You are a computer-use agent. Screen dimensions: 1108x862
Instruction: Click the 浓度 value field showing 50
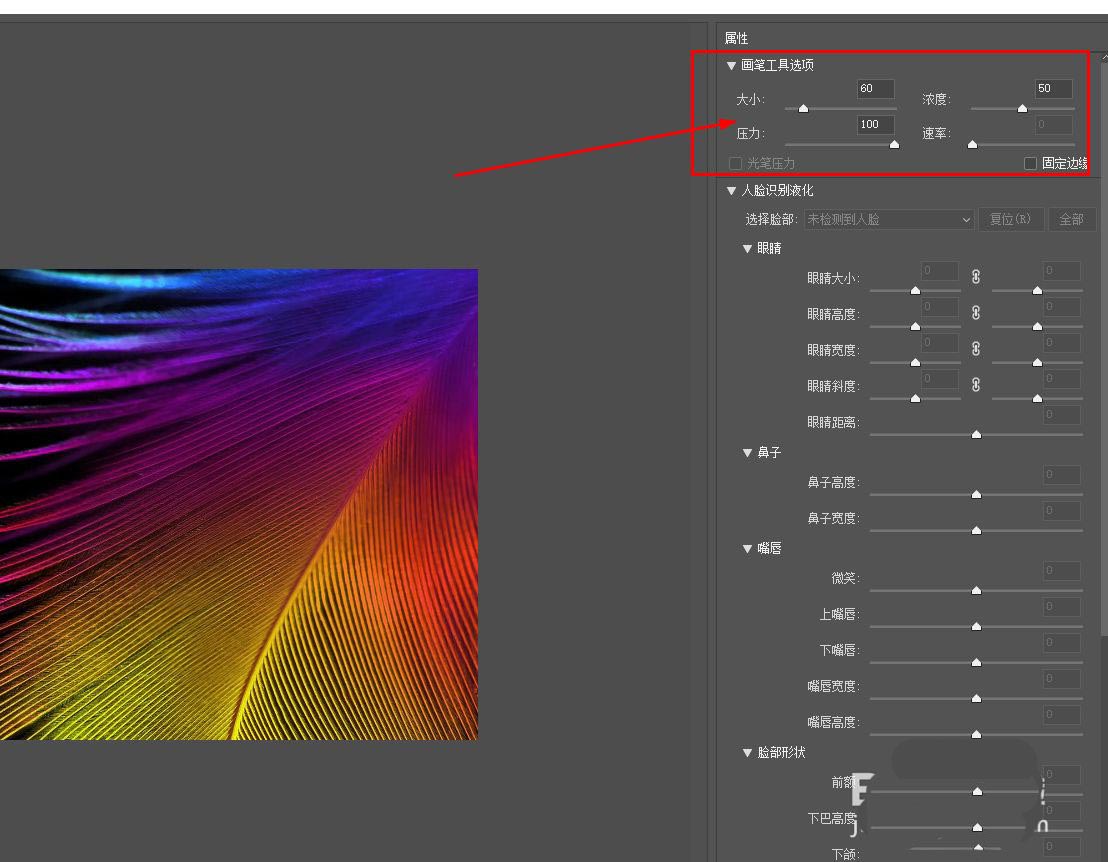pyautogui.click(x=1054, y=88)
